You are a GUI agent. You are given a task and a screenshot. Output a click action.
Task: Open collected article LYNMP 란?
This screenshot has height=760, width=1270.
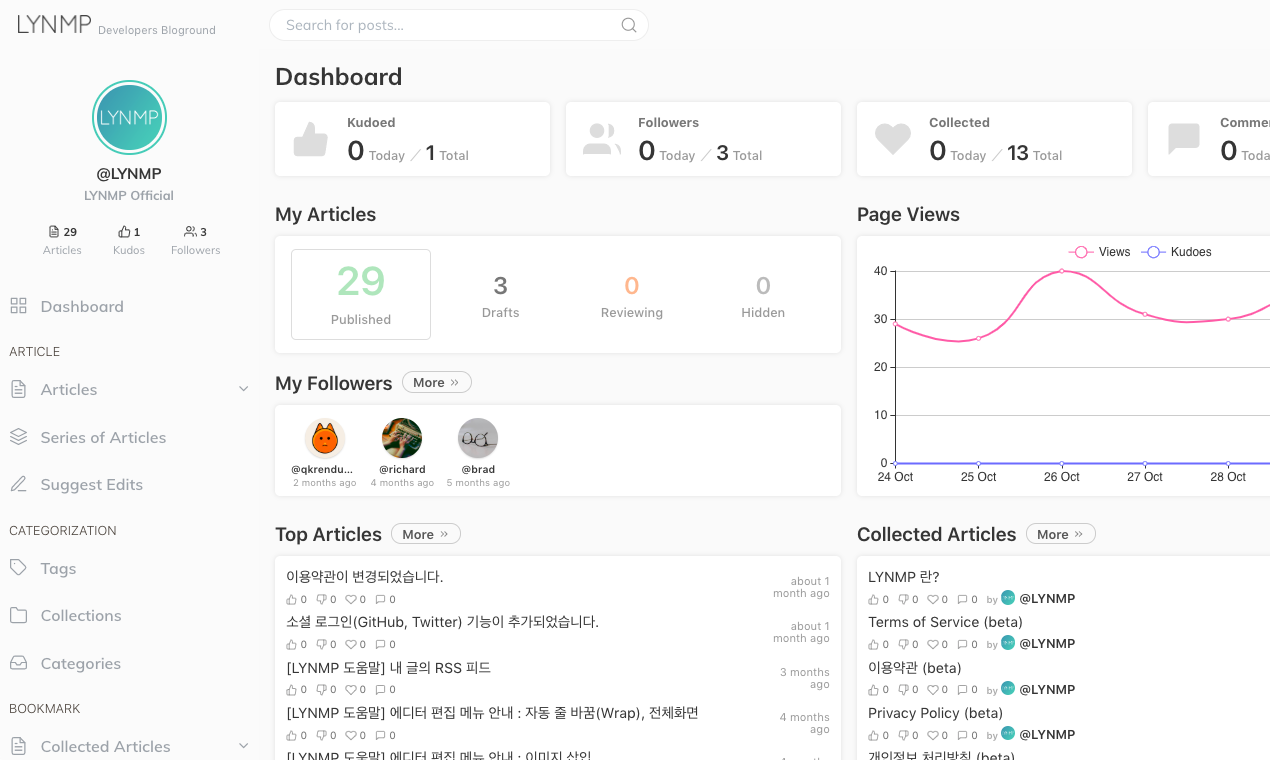pos(904,577)
